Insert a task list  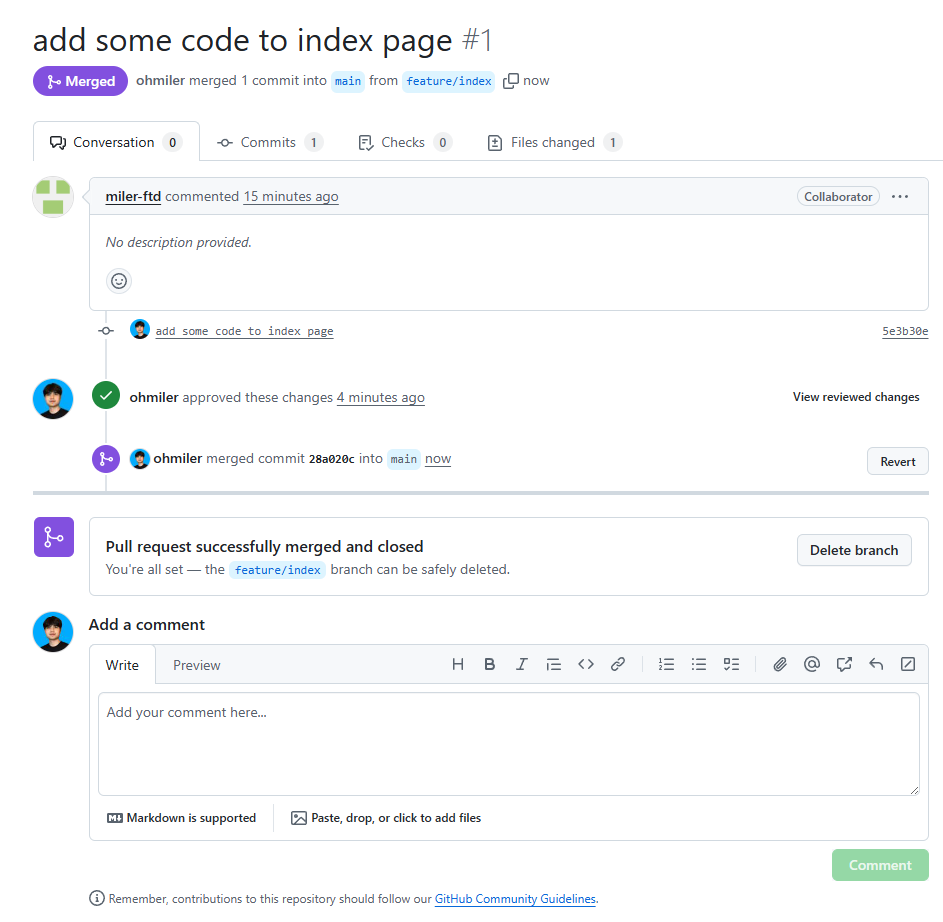731,664
